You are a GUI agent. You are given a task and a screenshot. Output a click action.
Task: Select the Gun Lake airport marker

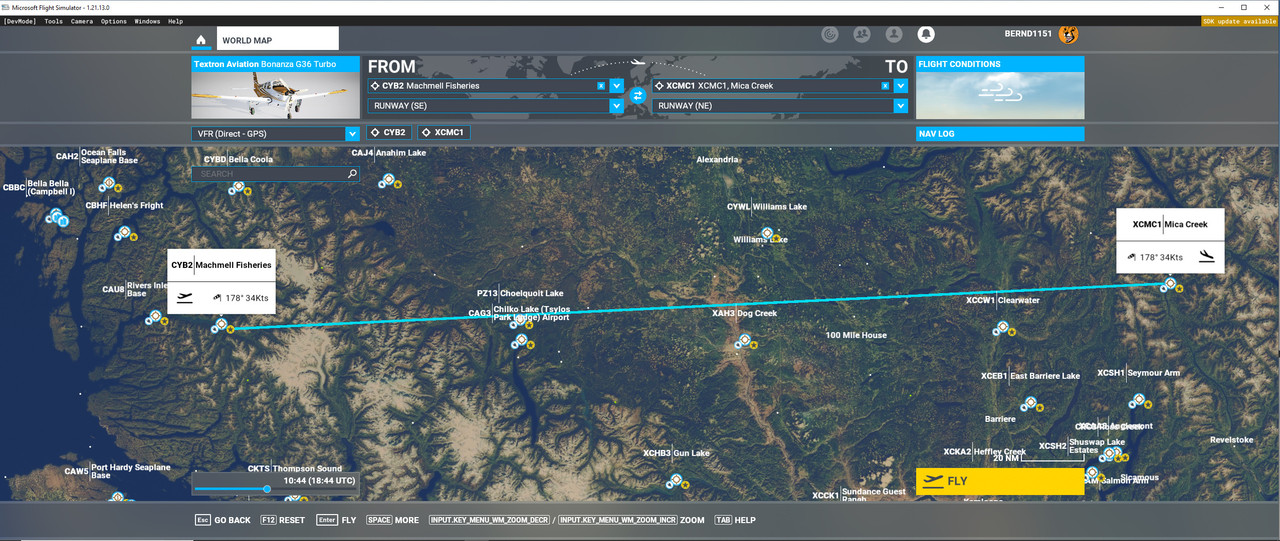(676, 481)
